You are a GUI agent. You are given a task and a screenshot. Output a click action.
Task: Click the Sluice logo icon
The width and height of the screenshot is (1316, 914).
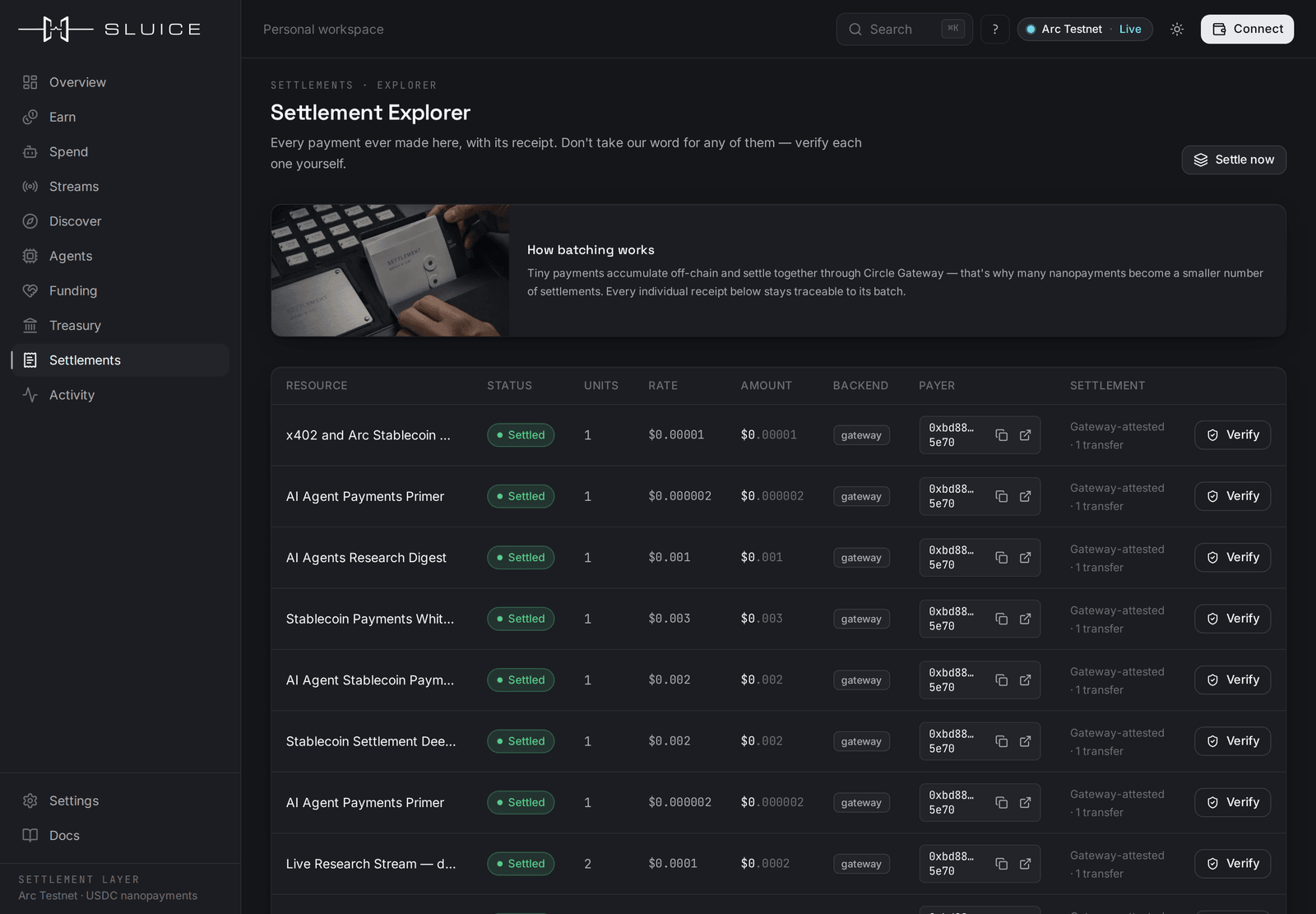pos(56,29)
